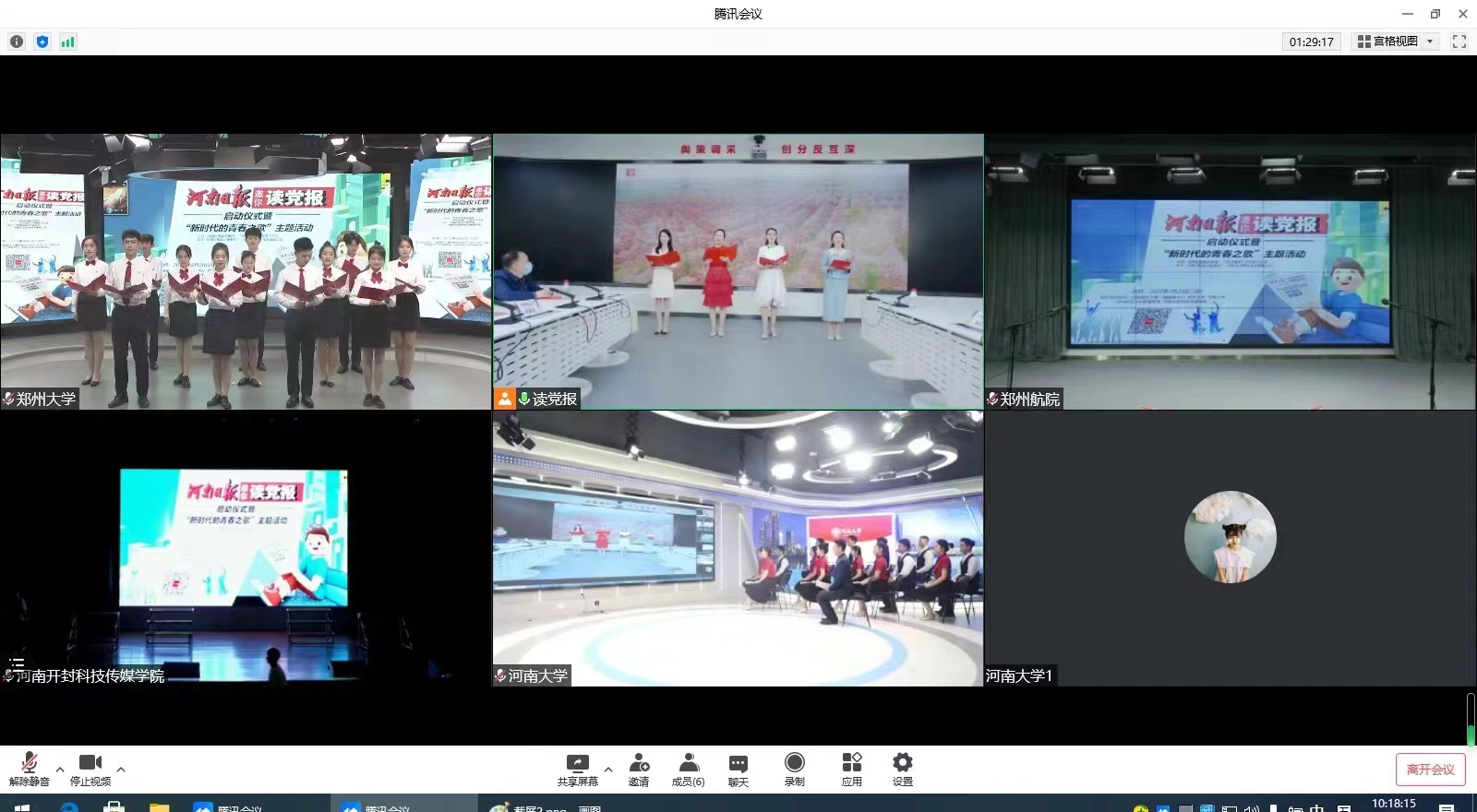Expand the arrow next to 共享屏幕
Screen dimensions: 1477x812
coord(608,769)
